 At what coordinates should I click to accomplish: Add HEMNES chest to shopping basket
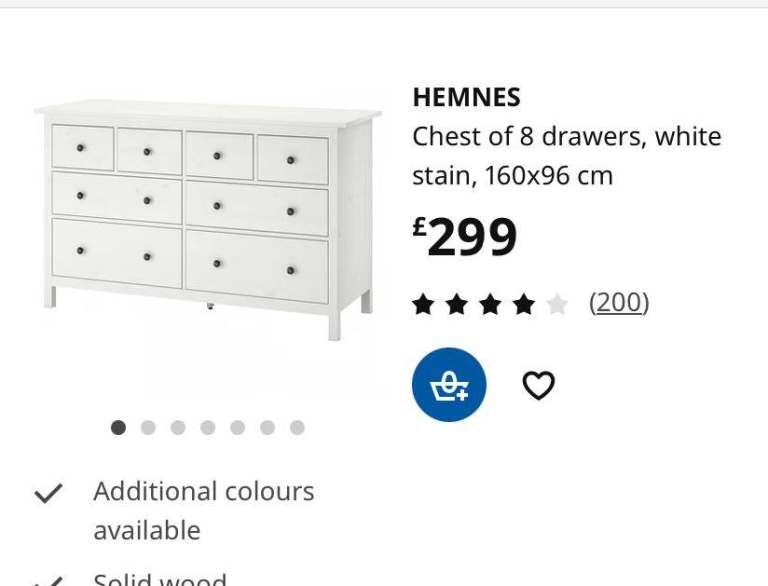[449, 385]
